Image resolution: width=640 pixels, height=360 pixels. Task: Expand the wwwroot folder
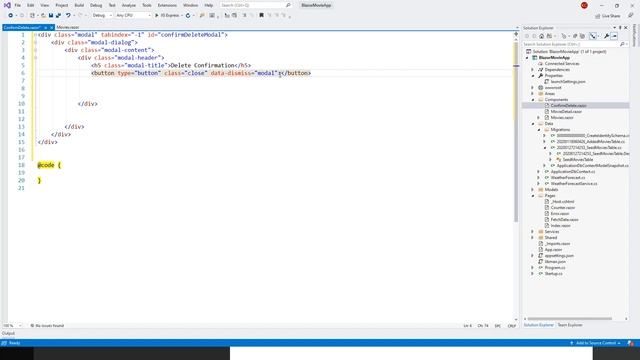[x=533, y=88]
